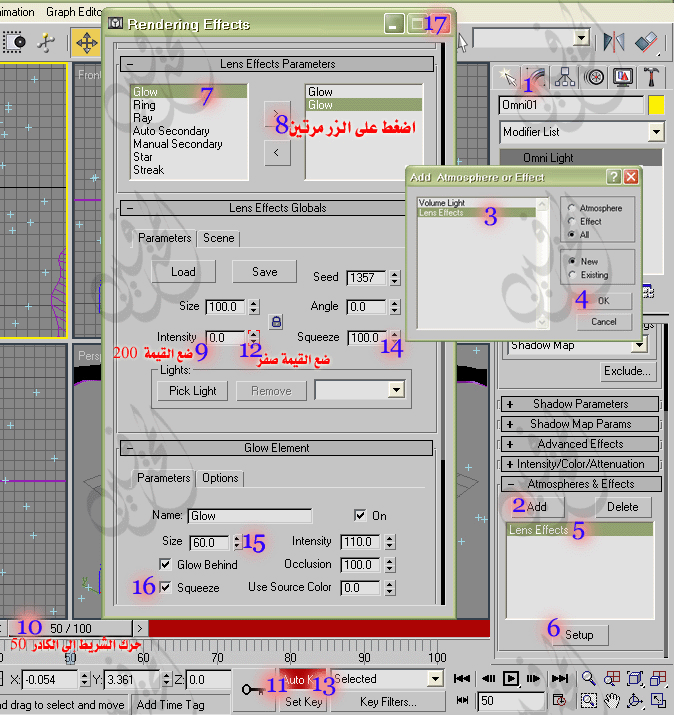Select the Existing radio button
Image resolution: width=674 pixels, height=715 pixels.
[572, 275]
